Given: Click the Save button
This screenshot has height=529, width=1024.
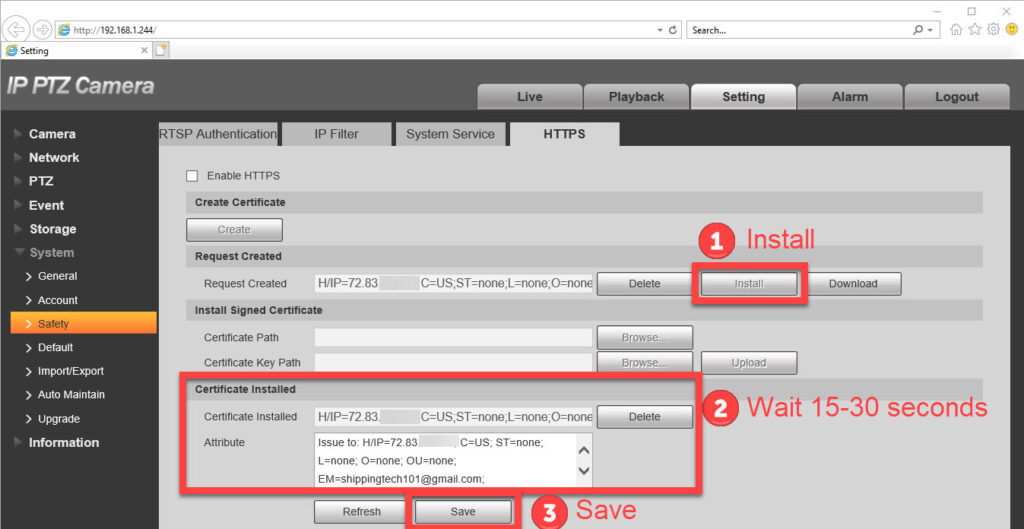Looking at the screenshot, I should click(463, 512).
